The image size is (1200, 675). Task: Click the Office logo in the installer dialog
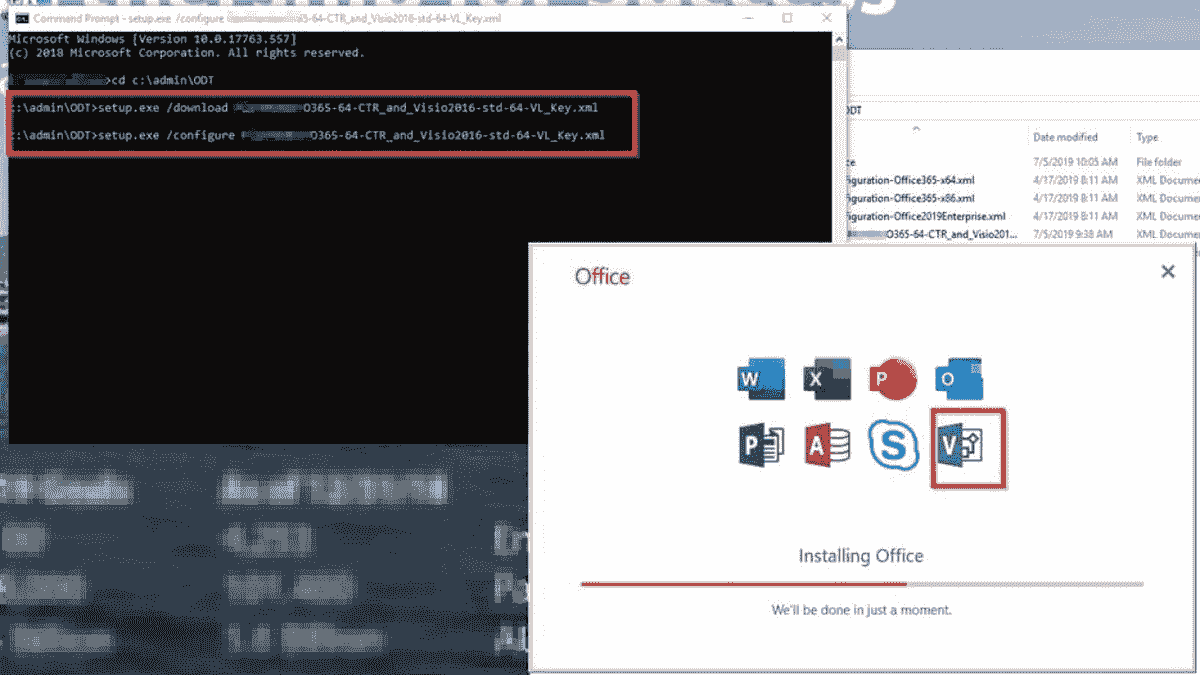(x=602, y=276)
